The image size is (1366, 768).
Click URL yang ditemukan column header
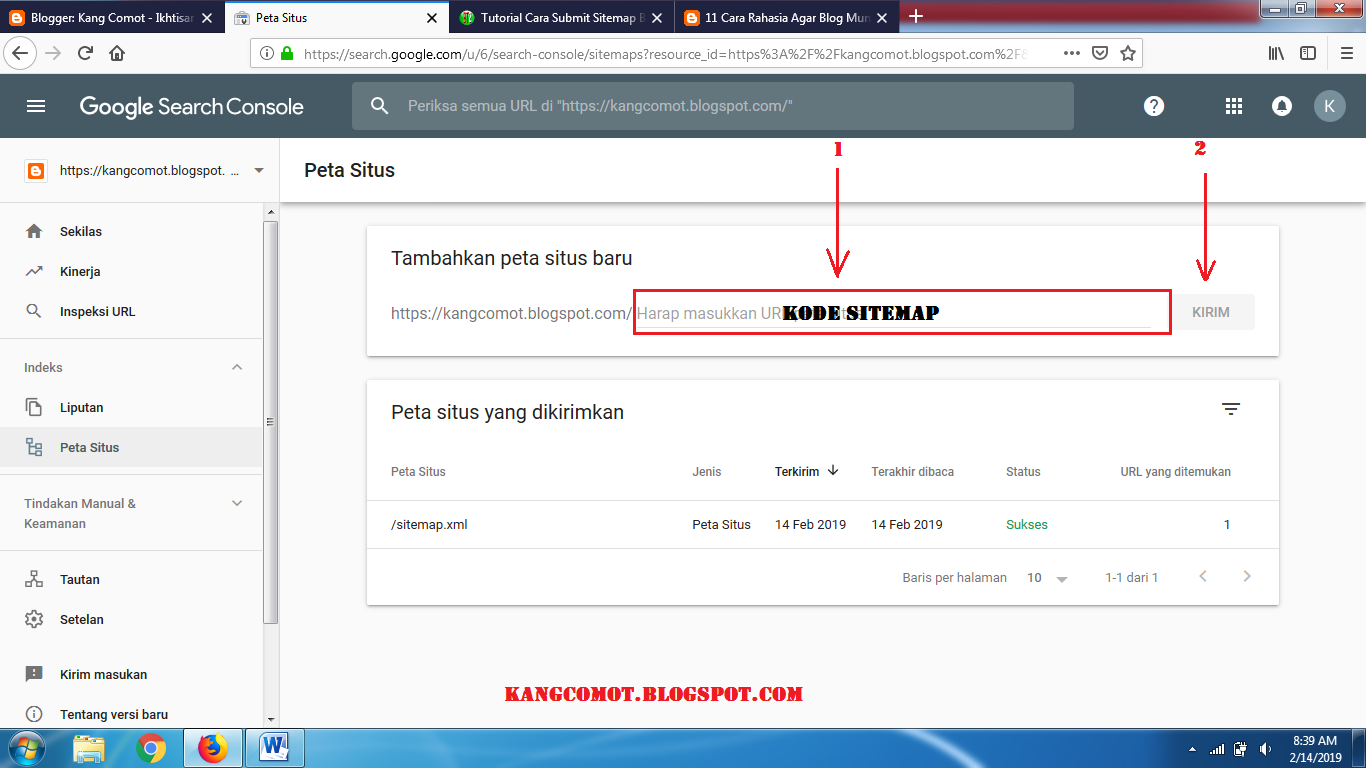1175,471
